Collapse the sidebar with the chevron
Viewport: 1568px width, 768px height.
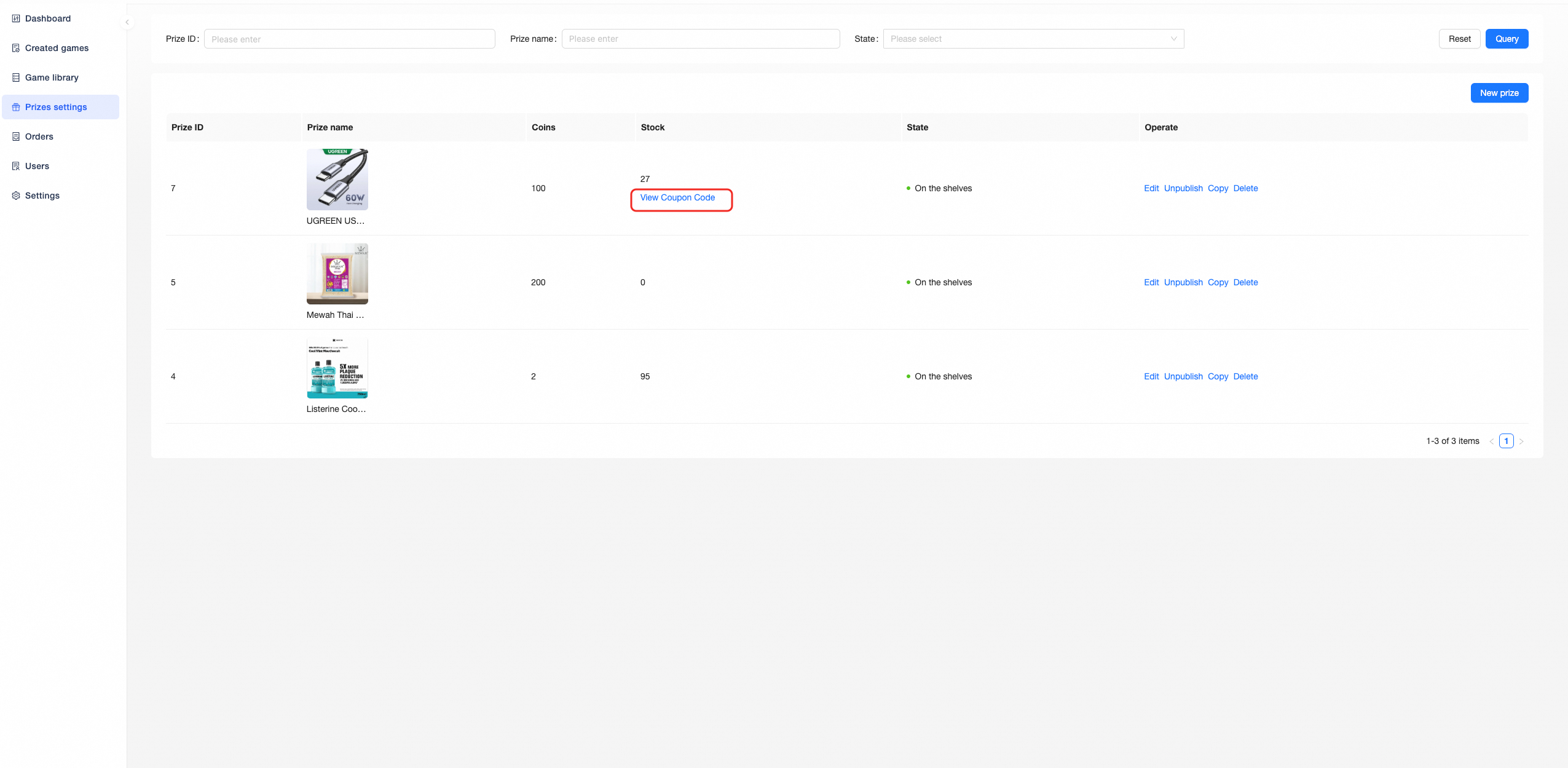127,22
